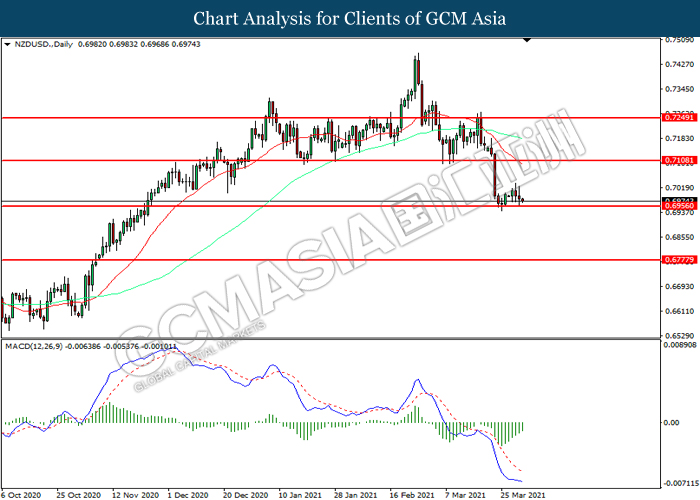Viewport: 700px width, 500px height.
Task: Click the 16 Feb 2021 date label
Action: pyautogui.click(x=412, y=495)
